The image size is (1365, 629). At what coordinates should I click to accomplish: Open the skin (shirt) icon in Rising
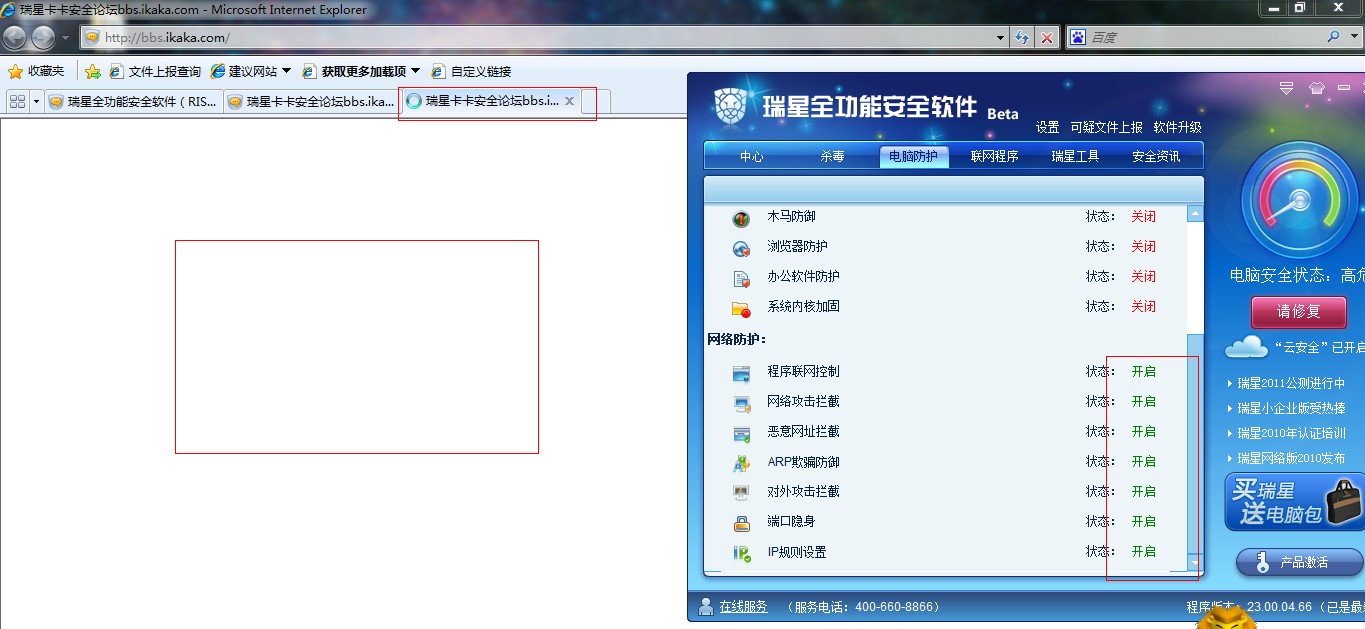[1316, 88]
